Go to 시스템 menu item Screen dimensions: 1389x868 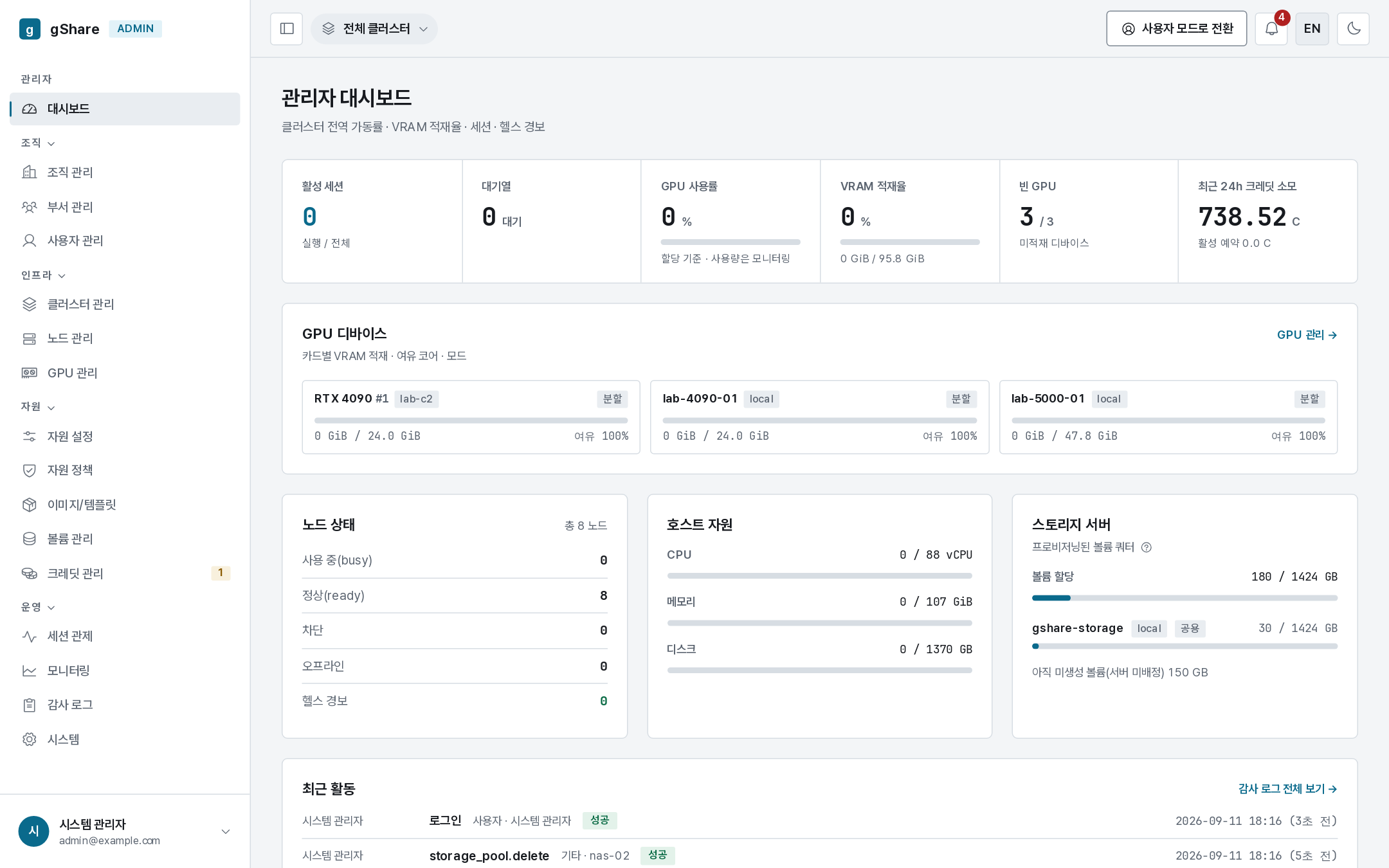click(x=125, y=739)
